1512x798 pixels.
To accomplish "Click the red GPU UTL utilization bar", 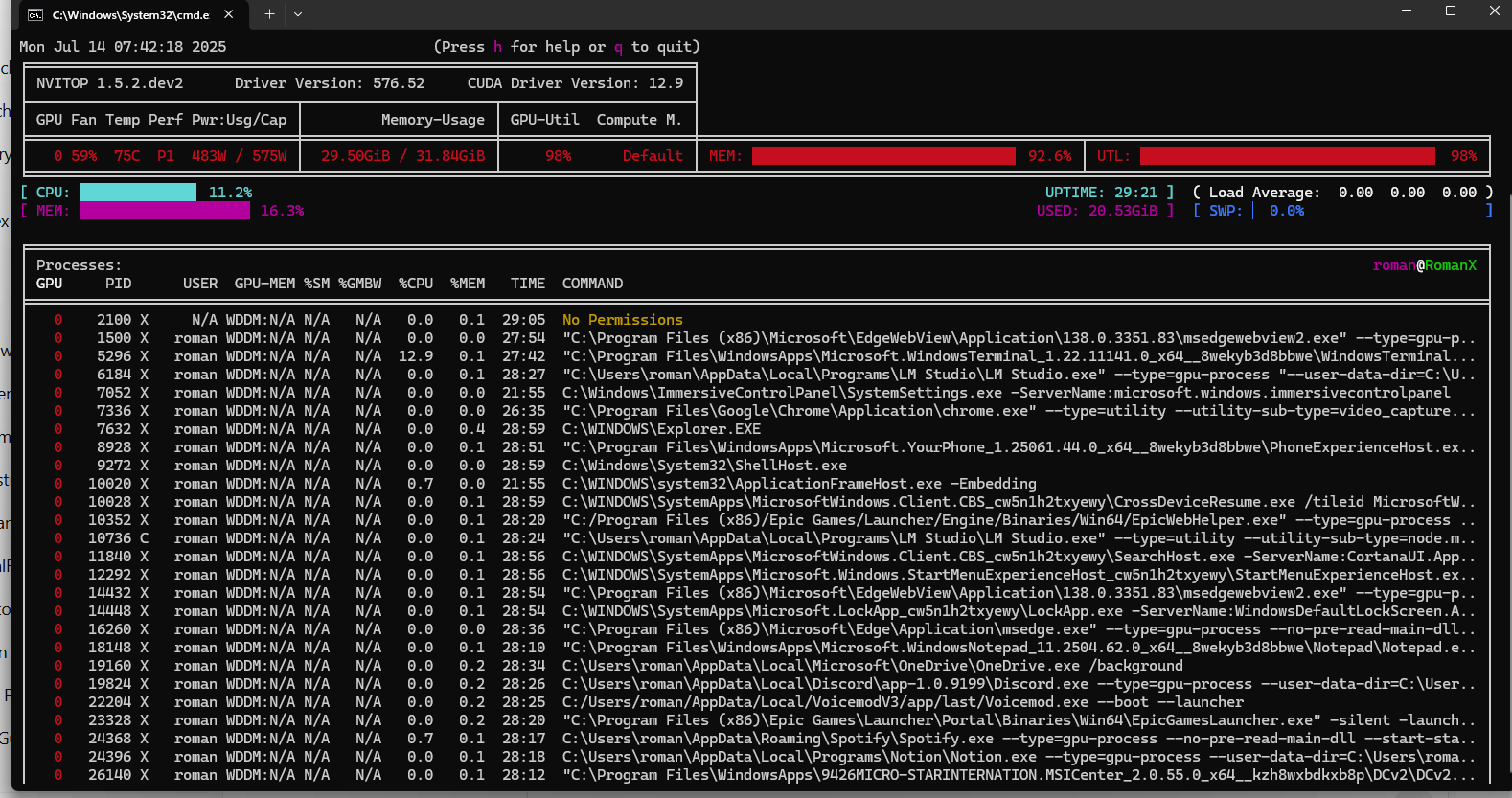I will pyautogui.click(x=1288, y=156).
